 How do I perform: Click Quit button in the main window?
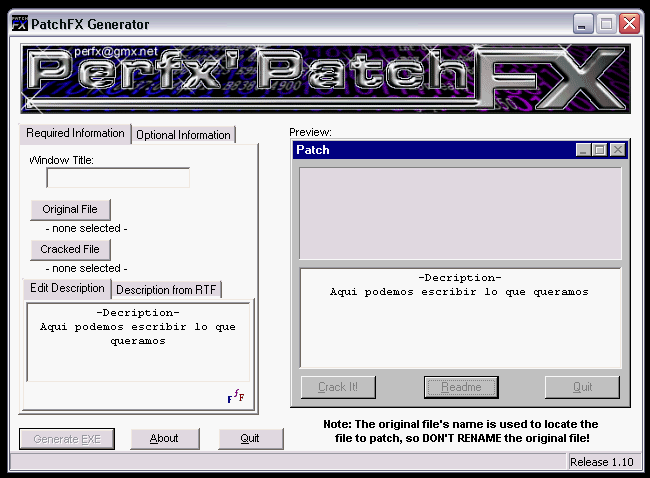pos(250,438)
